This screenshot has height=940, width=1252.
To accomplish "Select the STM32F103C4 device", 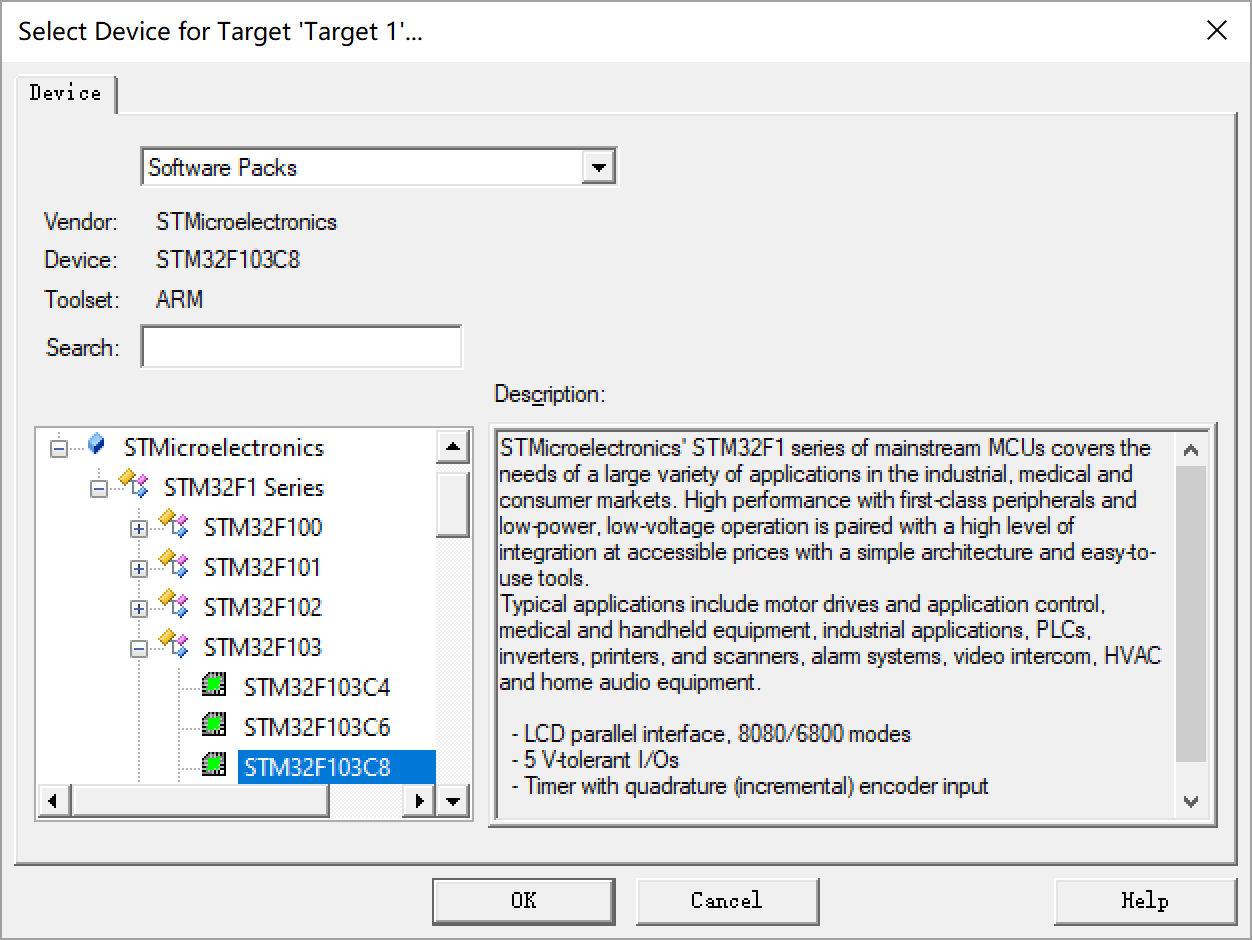I will click(317, 687).
